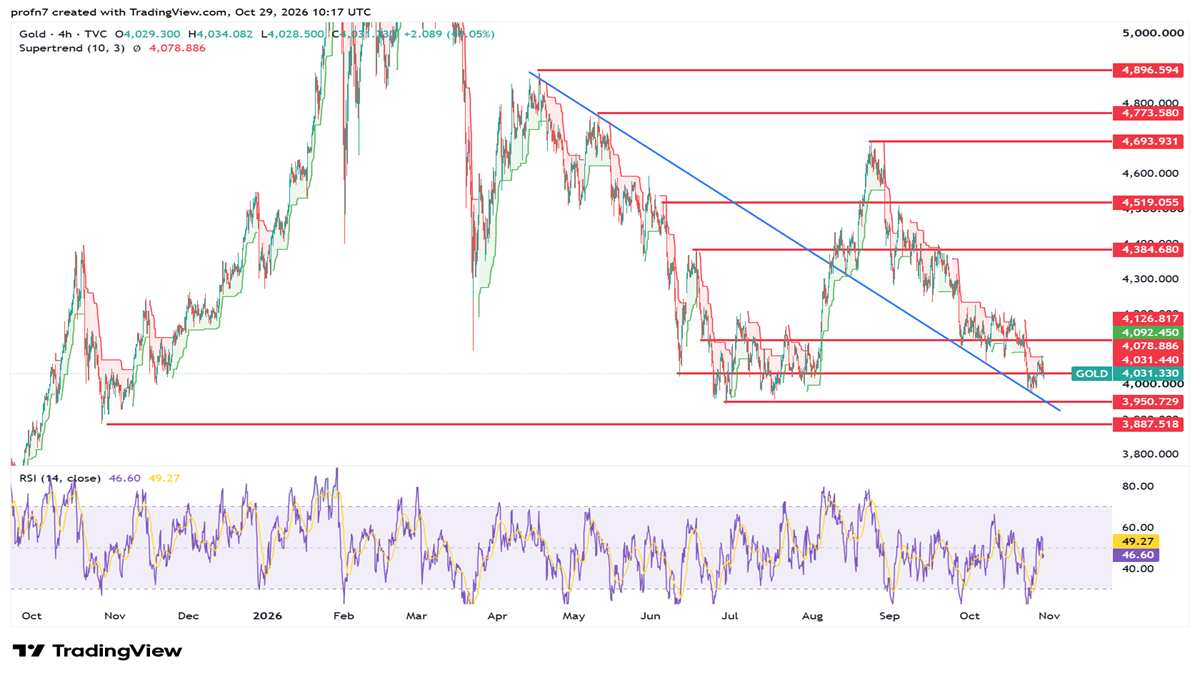Click the yellow 49.27 label on the RSI axis
This screenshot has height=675, width=1200.
1136,540
